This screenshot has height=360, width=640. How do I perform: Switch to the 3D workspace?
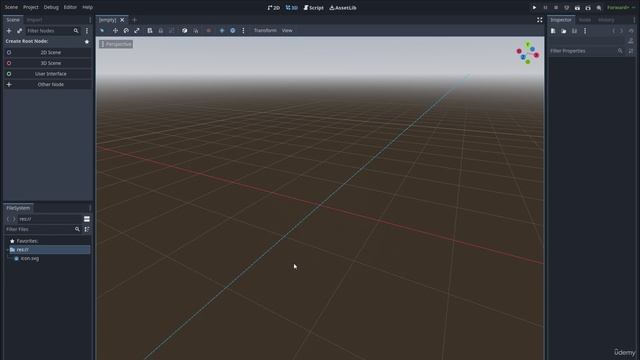pos(291,7)
